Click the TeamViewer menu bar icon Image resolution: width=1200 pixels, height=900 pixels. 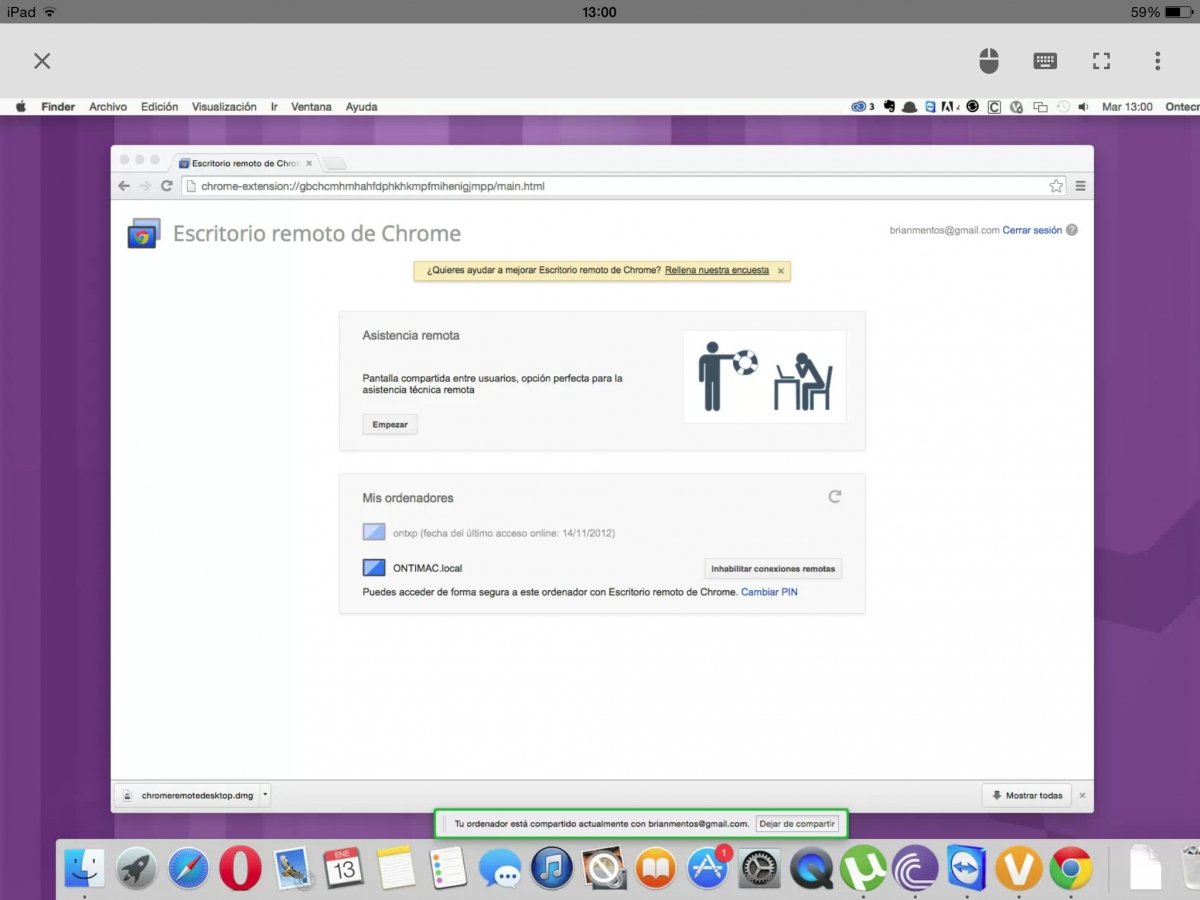(930, 107)
